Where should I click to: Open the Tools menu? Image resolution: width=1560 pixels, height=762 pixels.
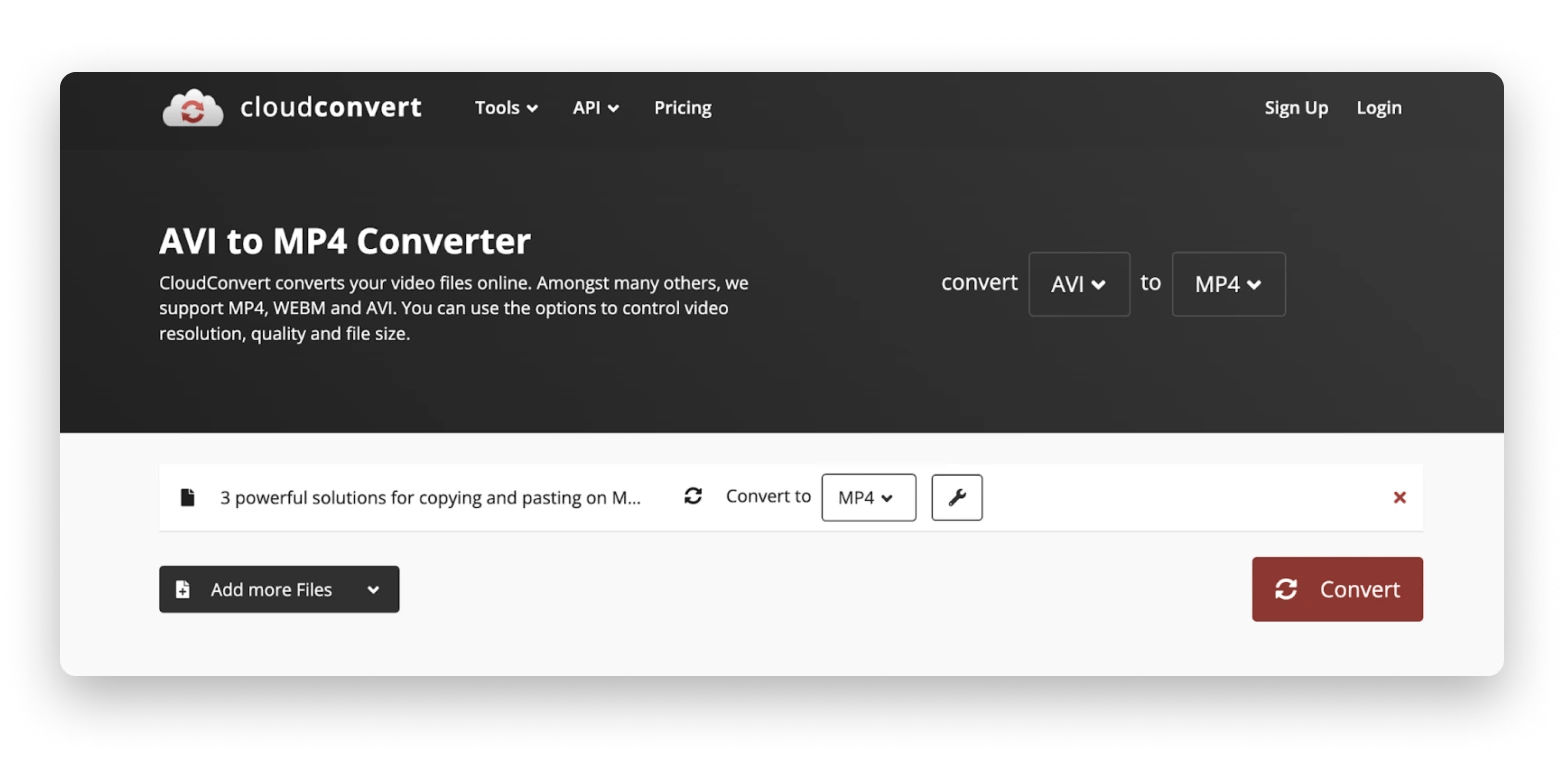506,108
